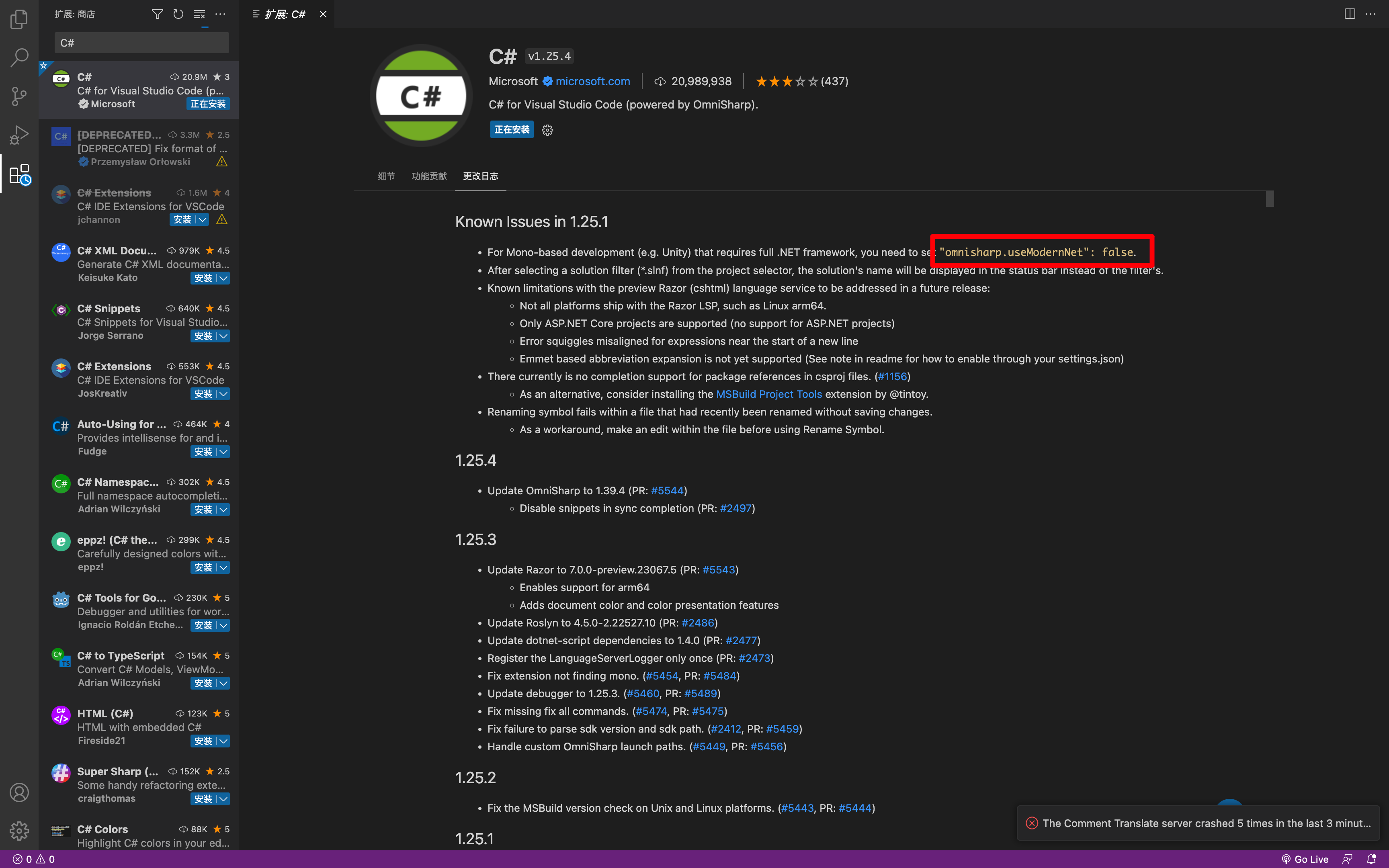1389x868 pixels.
Task: Install the C# Snippets extension
Action: coord(203,336)
